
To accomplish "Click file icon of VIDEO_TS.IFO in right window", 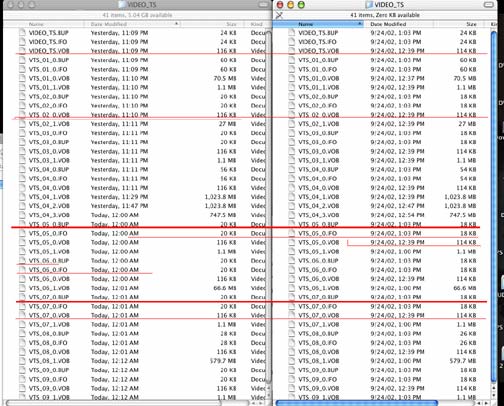I will 292,42.
